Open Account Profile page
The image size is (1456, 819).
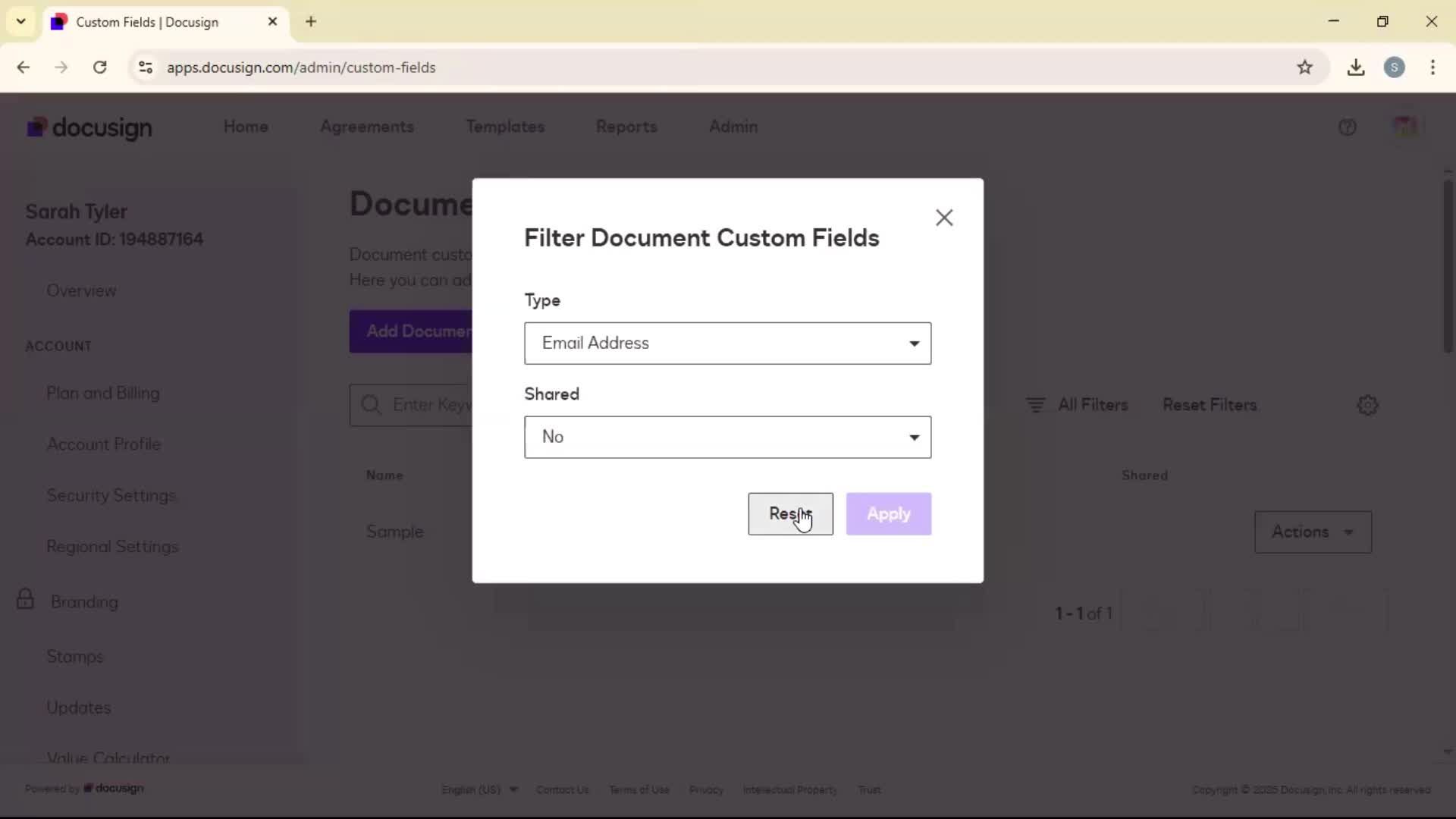[104, 444]
